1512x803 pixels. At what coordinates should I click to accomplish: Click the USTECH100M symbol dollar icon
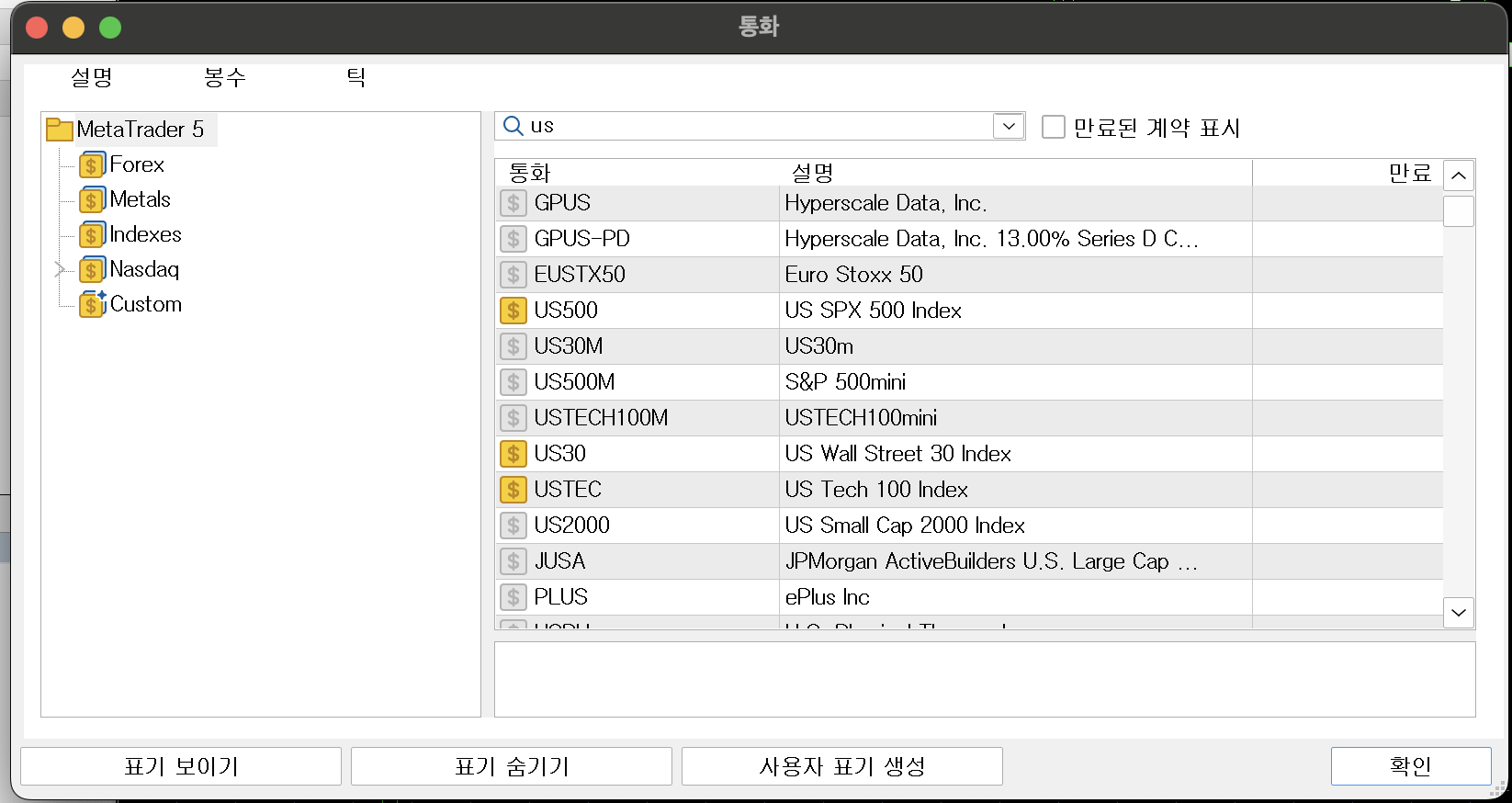pos(513,418)
